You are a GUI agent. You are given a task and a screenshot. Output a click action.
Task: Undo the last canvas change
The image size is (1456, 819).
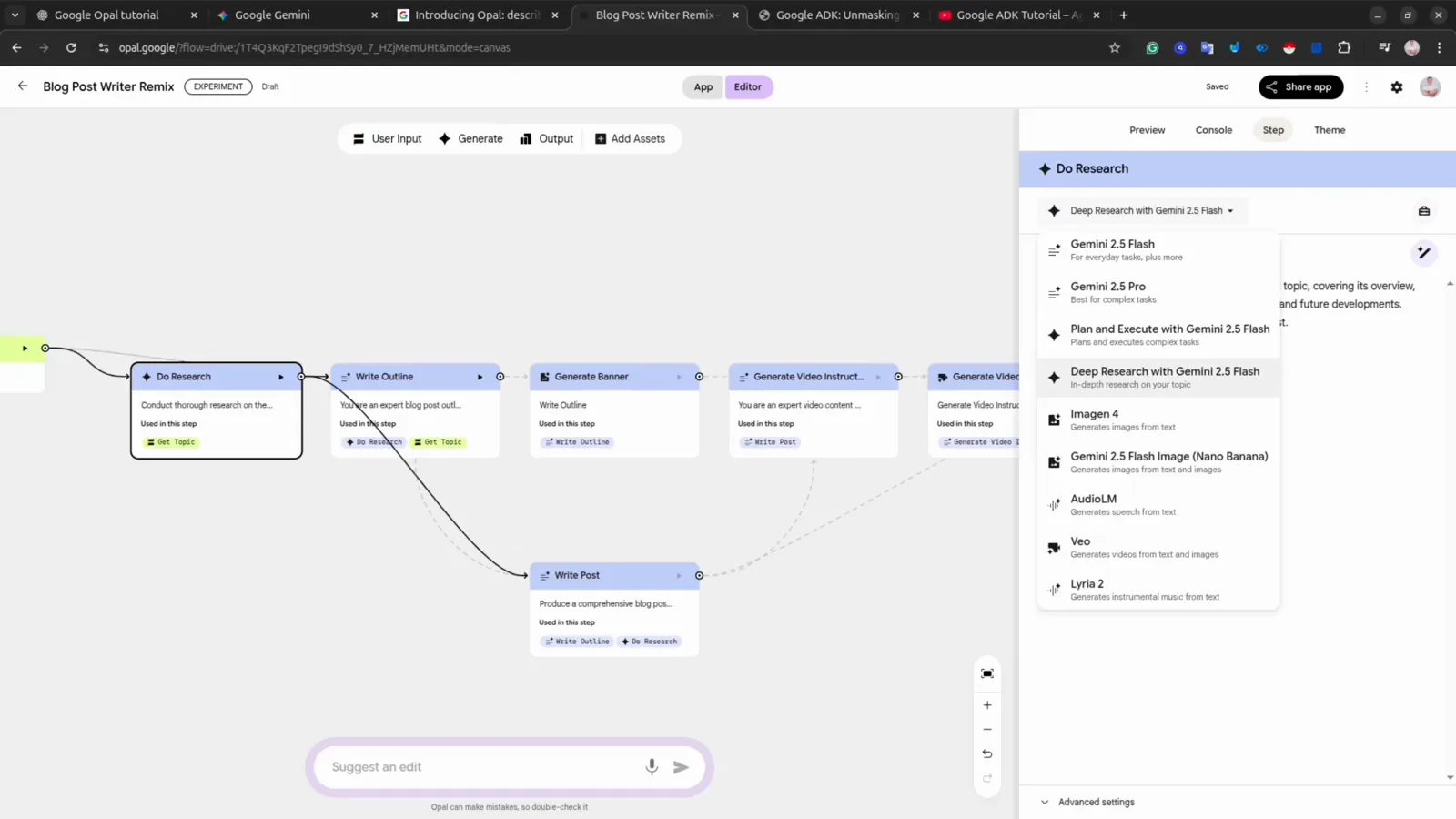click(987, 754)
